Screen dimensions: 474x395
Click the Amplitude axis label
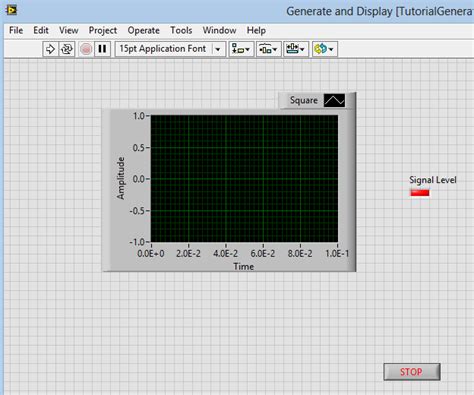pyautogui.click(x=121, y=178)
